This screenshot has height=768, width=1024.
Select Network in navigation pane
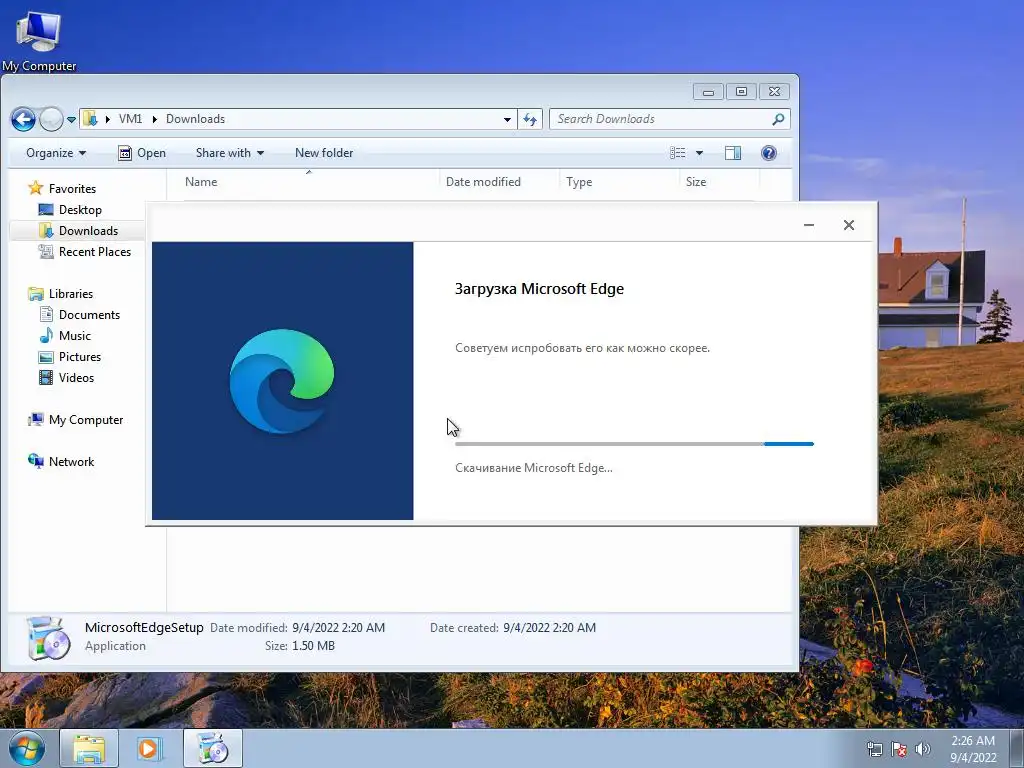tap(61, 462)
